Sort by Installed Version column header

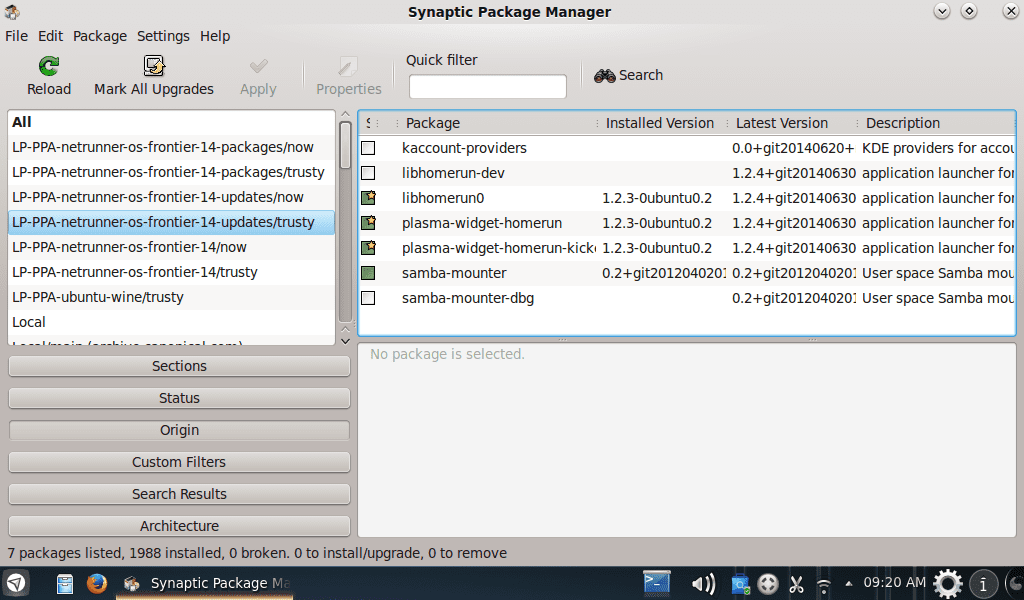click(x=660, y=123)
